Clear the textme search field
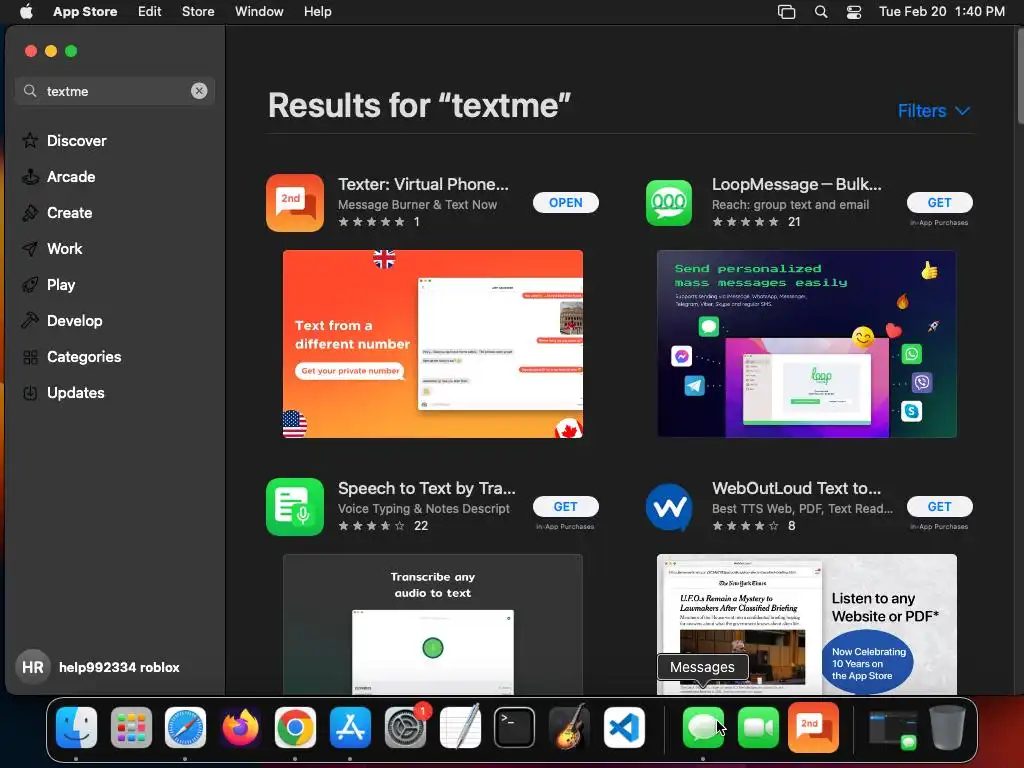This screenshot has width=1024, height=768. tap(199, 91)
